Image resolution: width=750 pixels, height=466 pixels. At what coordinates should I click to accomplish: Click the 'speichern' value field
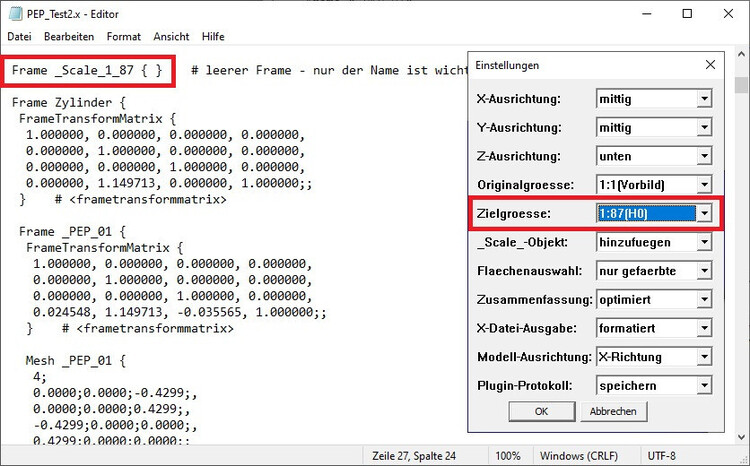coord(647,386)
